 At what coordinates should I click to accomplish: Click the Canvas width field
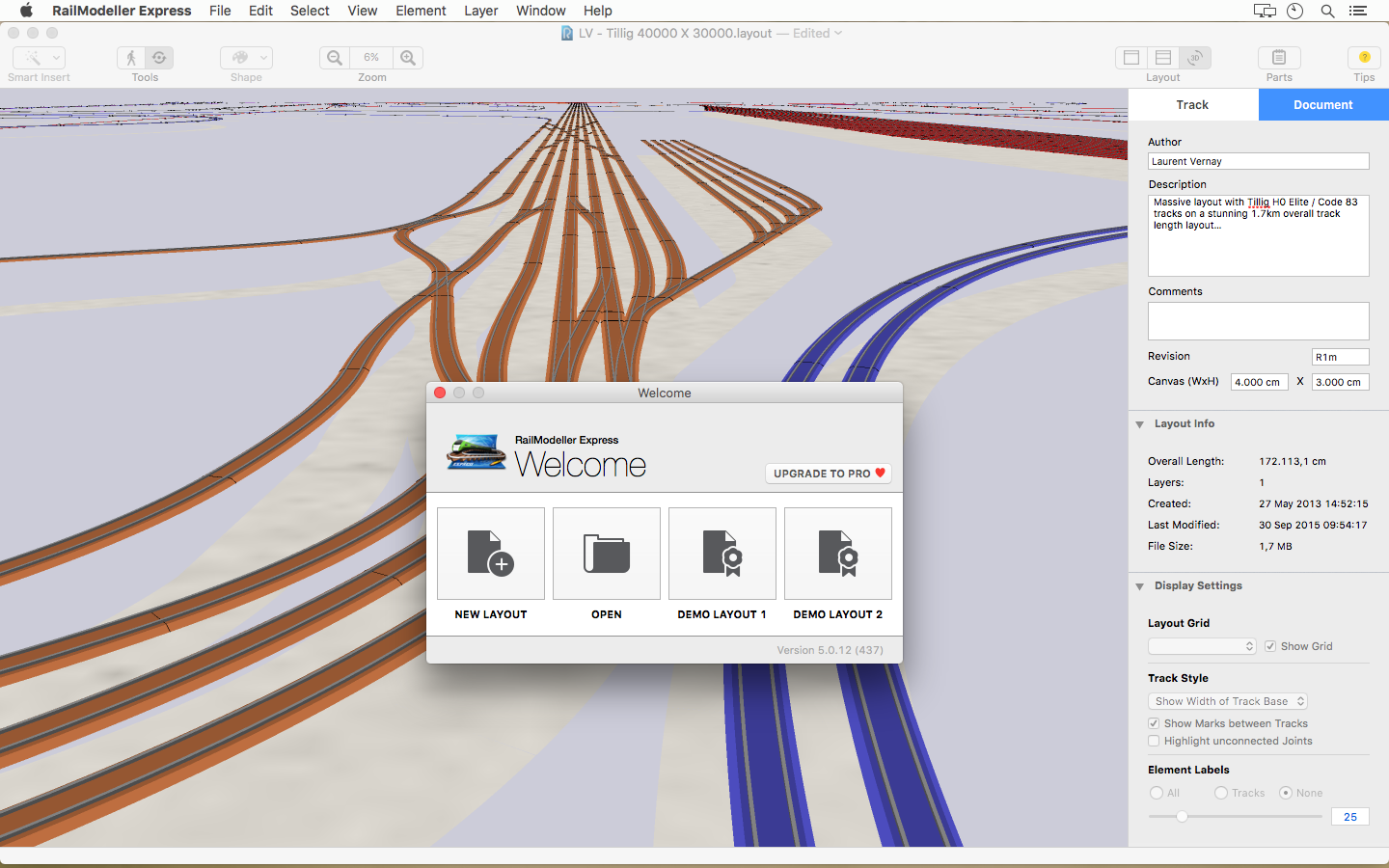[x=1260, y=382]
